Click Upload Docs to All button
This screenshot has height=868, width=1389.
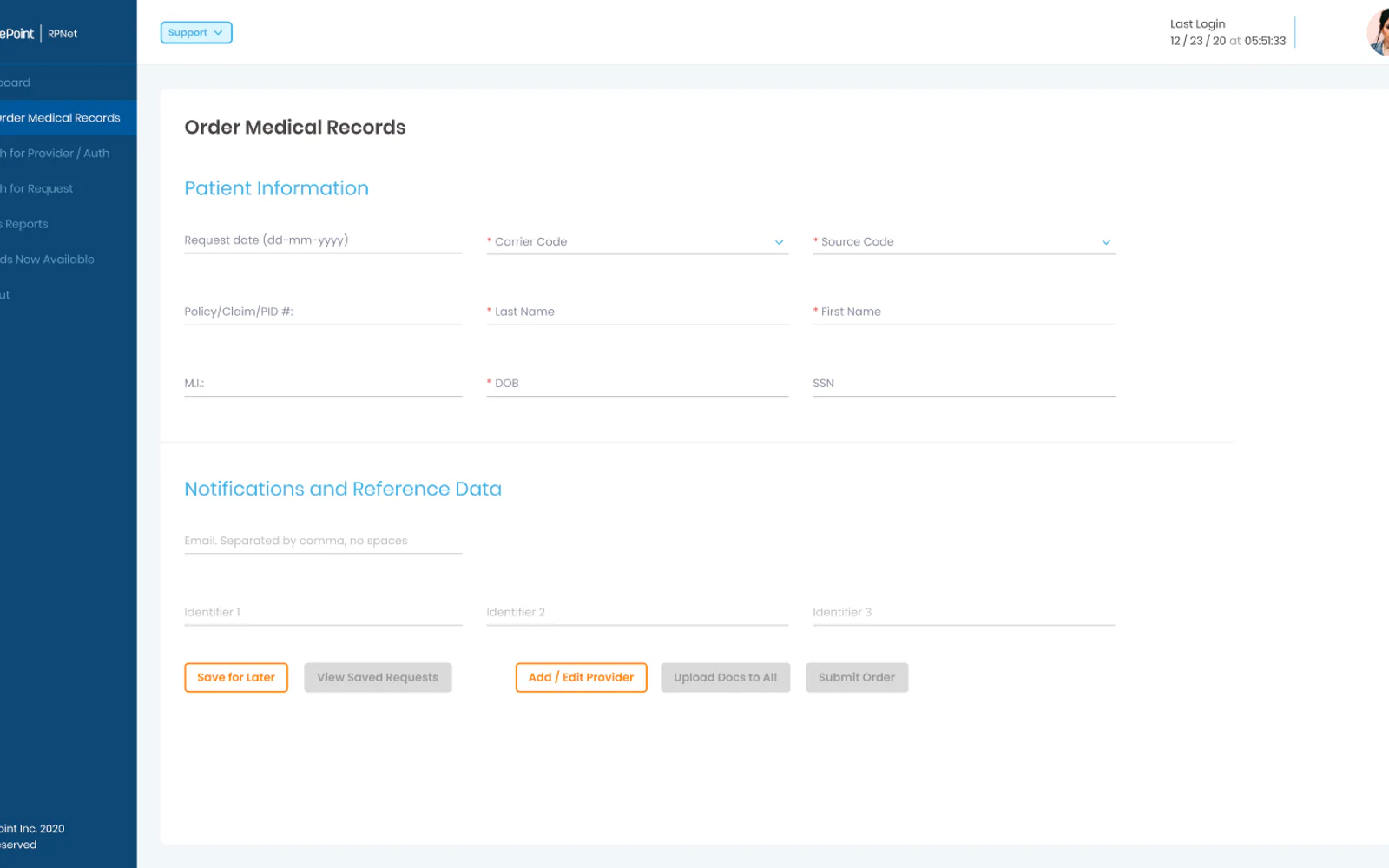(726, 678)
